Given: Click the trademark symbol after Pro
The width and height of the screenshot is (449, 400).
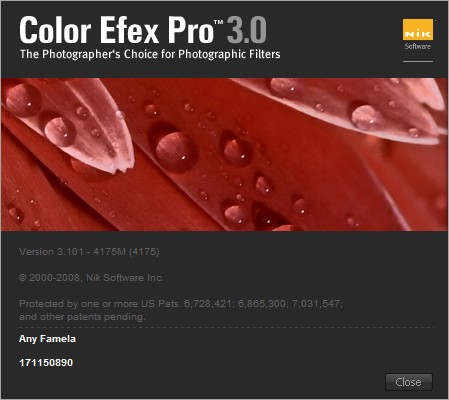Looking at the screenshot, I should tap(218, 22).
